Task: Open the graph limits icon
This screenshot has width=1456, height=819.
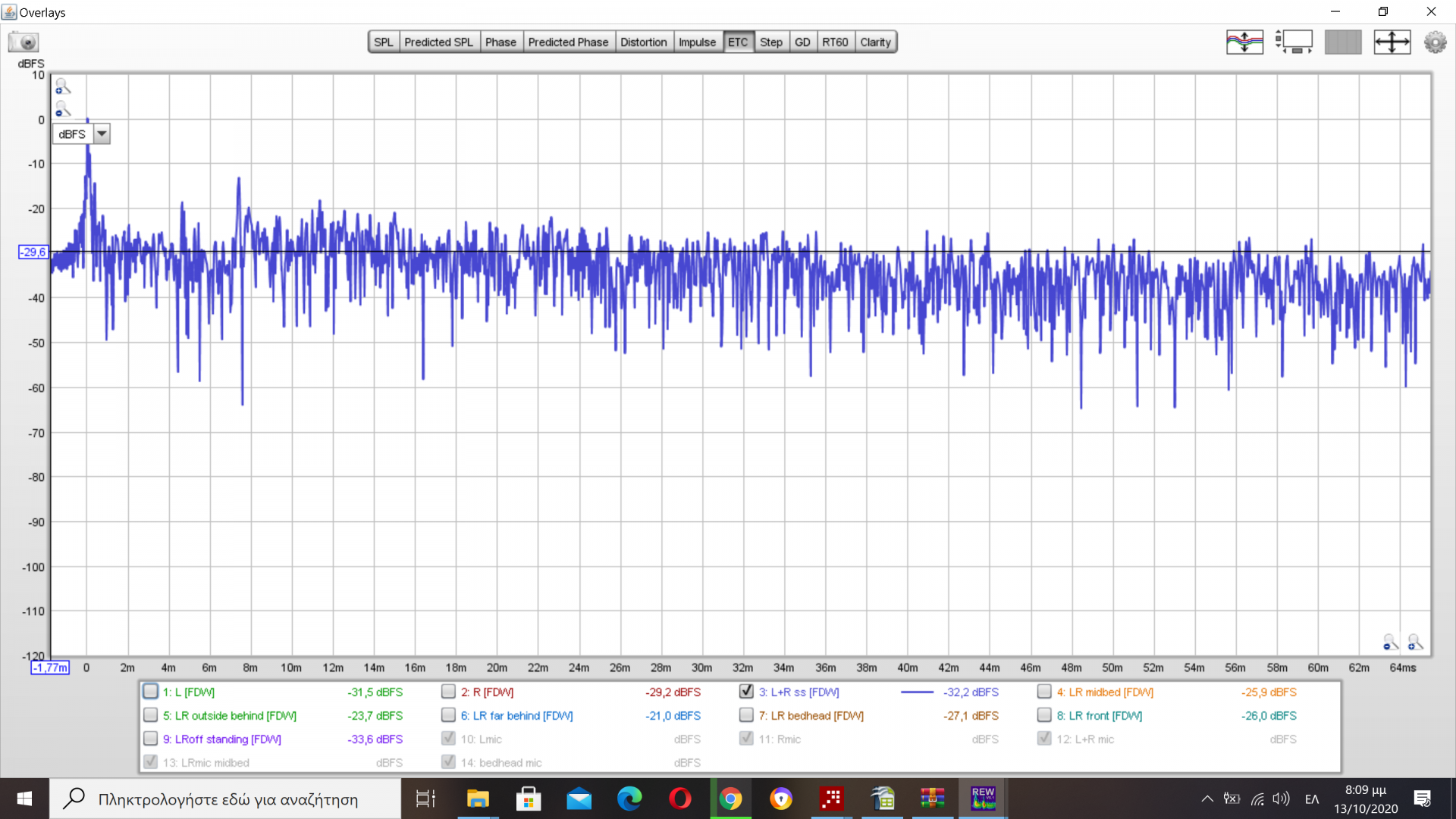Action: click(1294, 42)
